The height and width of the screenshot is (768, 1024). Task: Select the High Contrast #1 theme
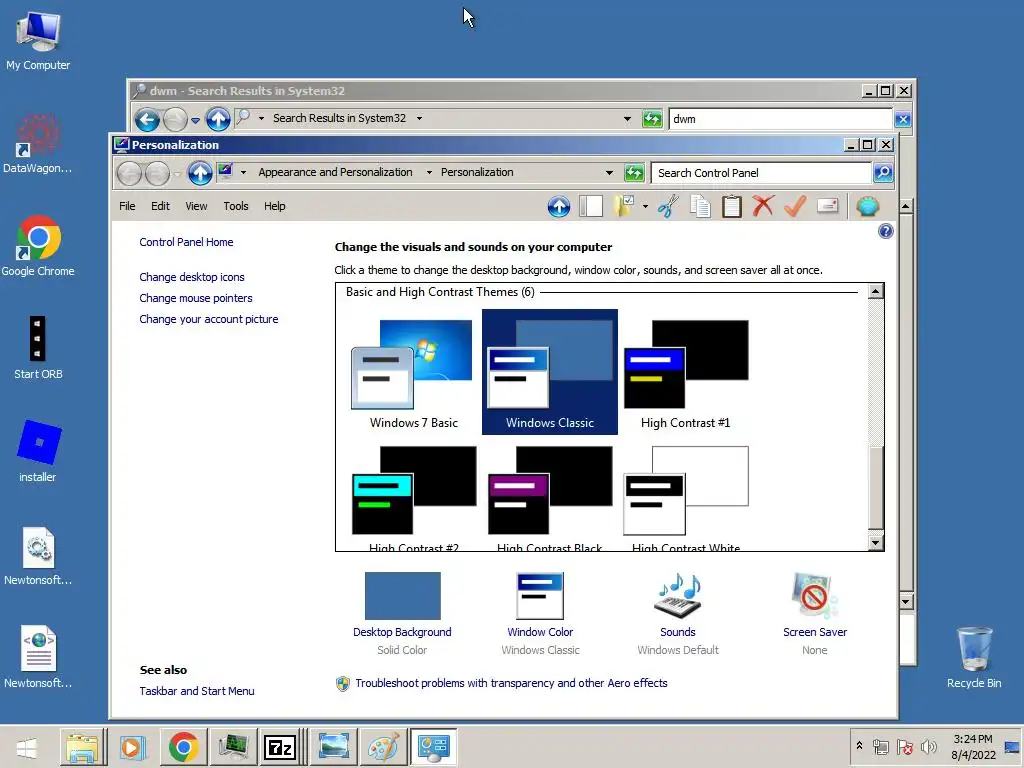[x=685, y=373]
